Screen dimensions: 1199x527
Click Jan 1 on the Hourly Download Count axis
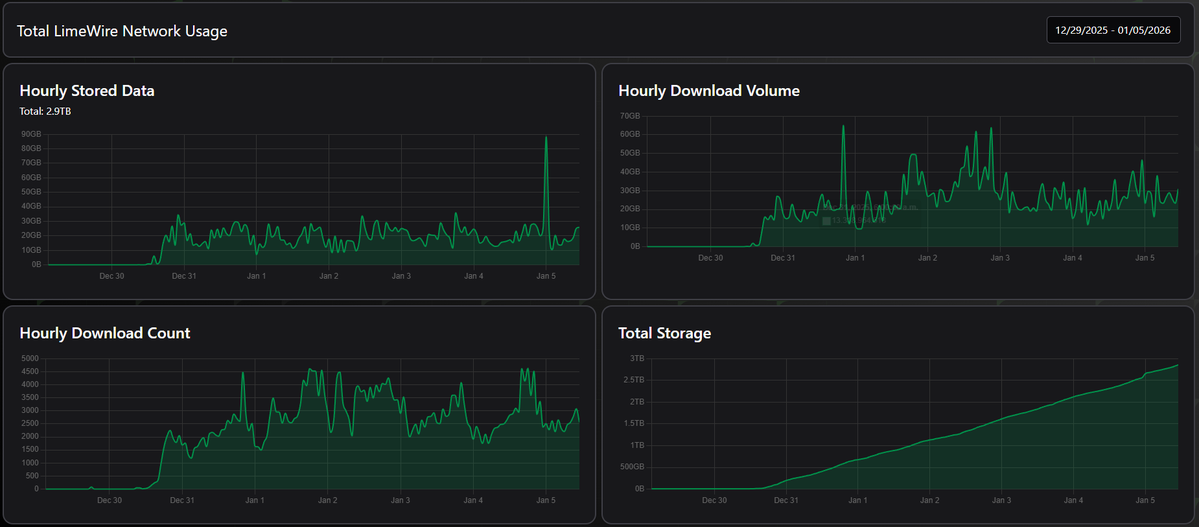255,500
